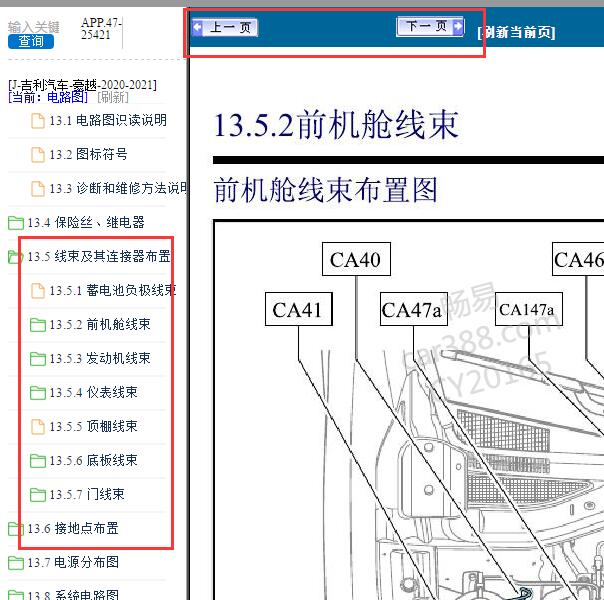The height and width of the screenshot is (600, 604).
Task: Click the CA47a connector label
Action: [413, 309]
